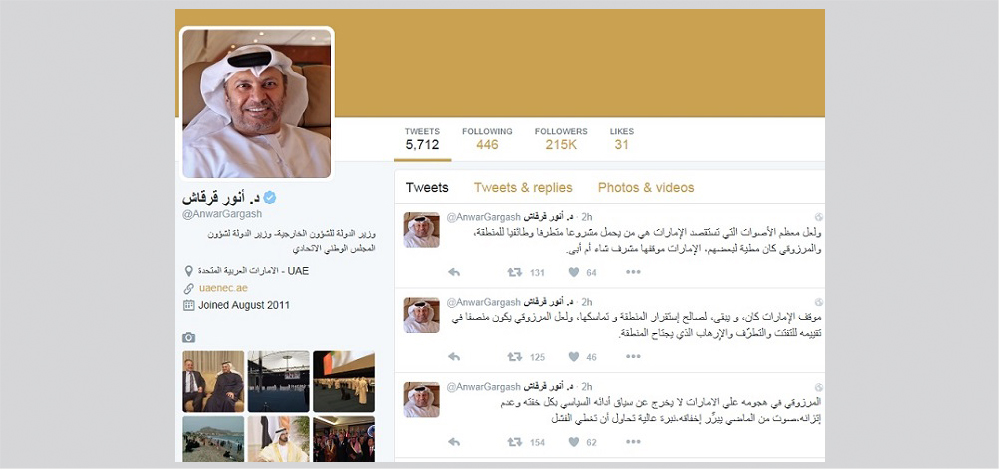This screenshot has width=1000, height=470.
Task: Open more options on third tweet
Action: (x=633, y=442)
